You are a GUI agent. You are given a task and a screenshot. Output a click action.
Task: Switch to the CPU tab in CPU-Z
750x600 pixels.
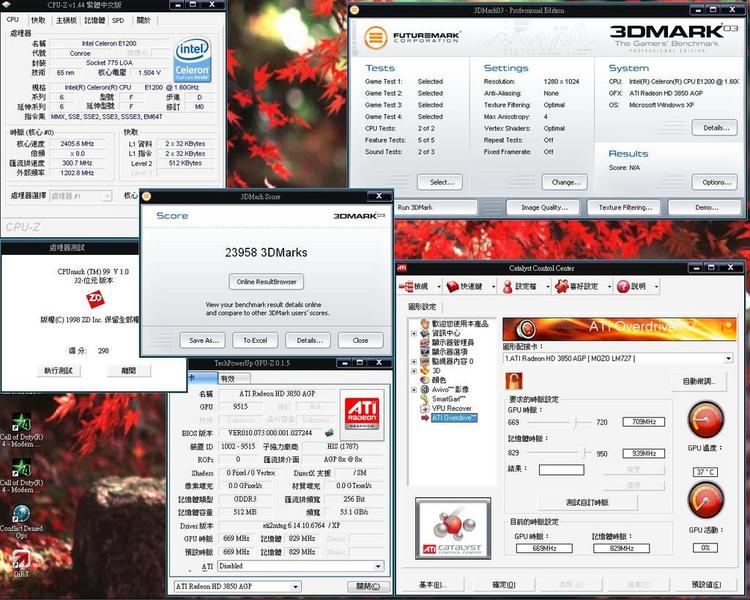pyautogui.click(x=13, y=20)
